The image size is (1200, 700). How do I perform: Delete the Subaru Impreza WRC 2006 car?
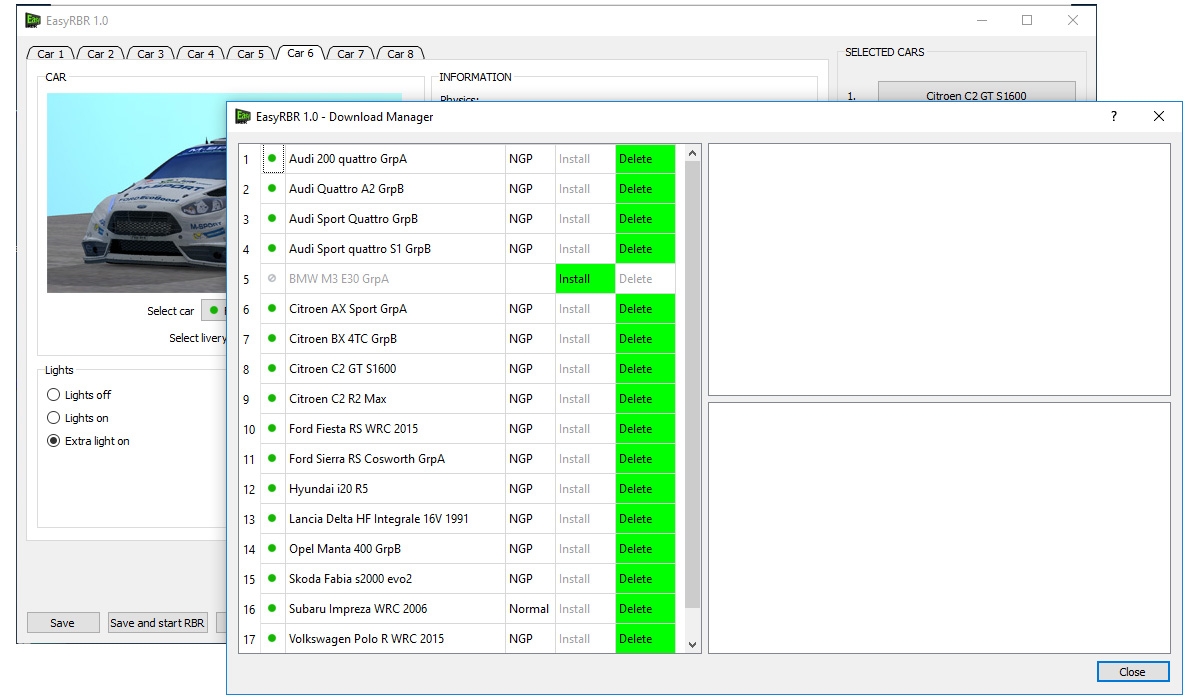pos(645,609)
